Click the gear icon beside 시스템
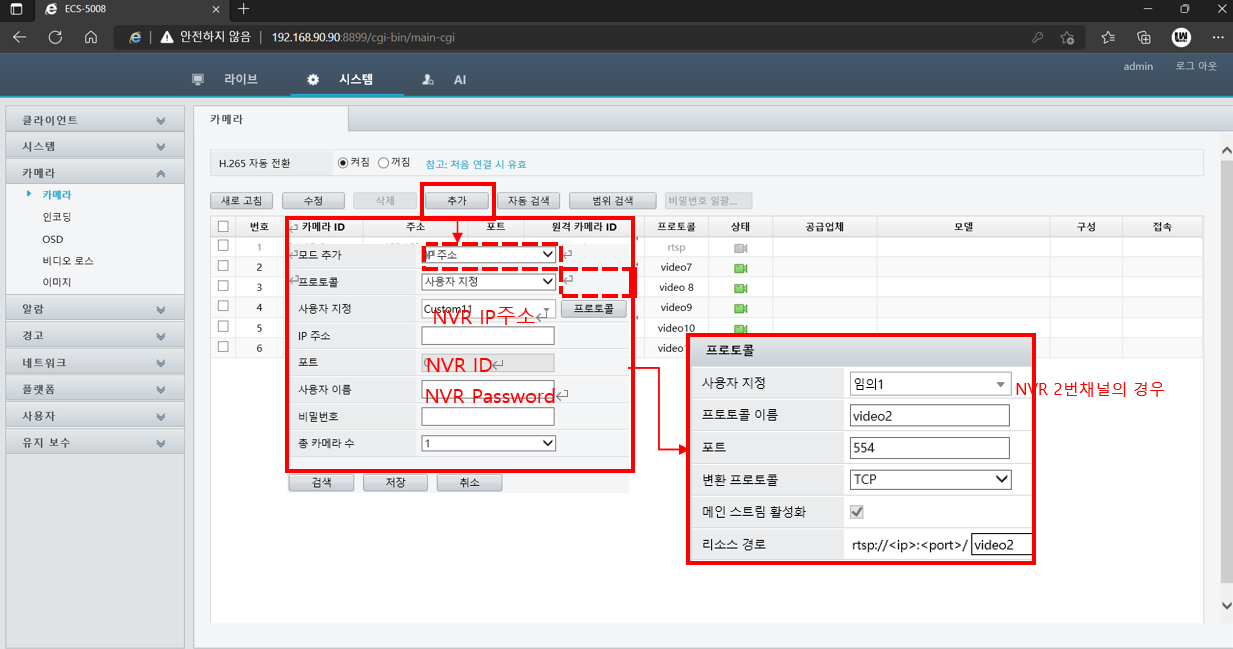The width and height of the screenshot is (1233, 649). click(313, 79)
